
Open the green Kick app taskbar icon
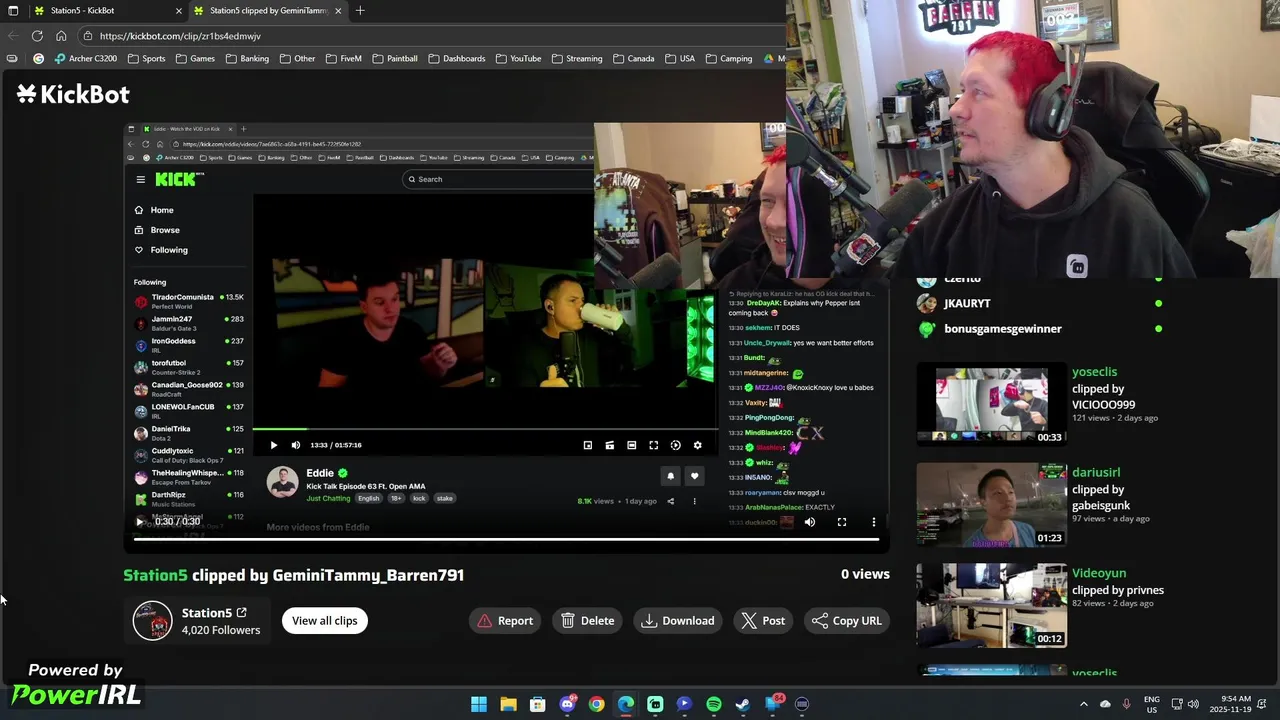(x=655, y=704)
